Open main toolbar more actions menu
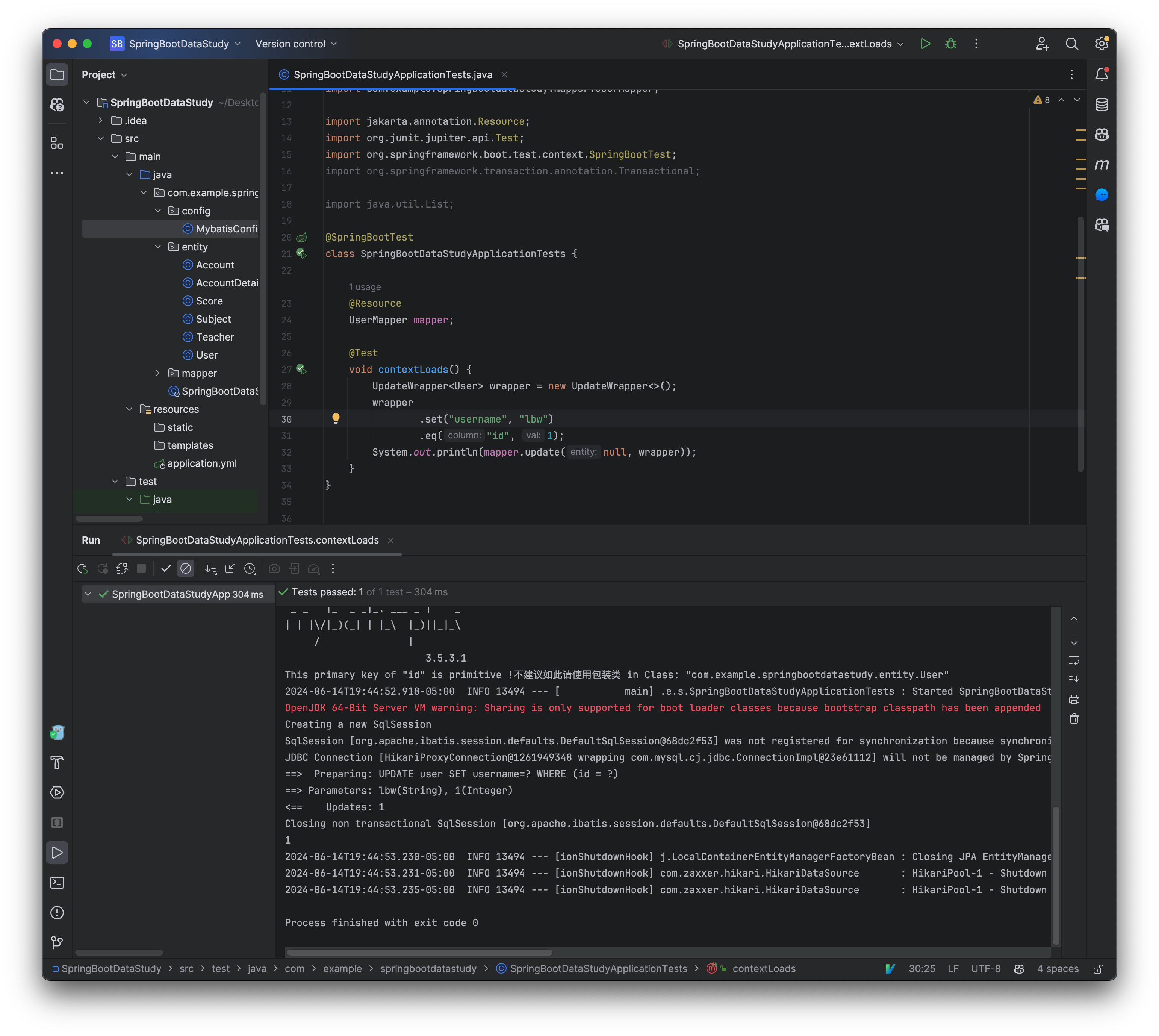The image size is (1159, 1036). 976,44
